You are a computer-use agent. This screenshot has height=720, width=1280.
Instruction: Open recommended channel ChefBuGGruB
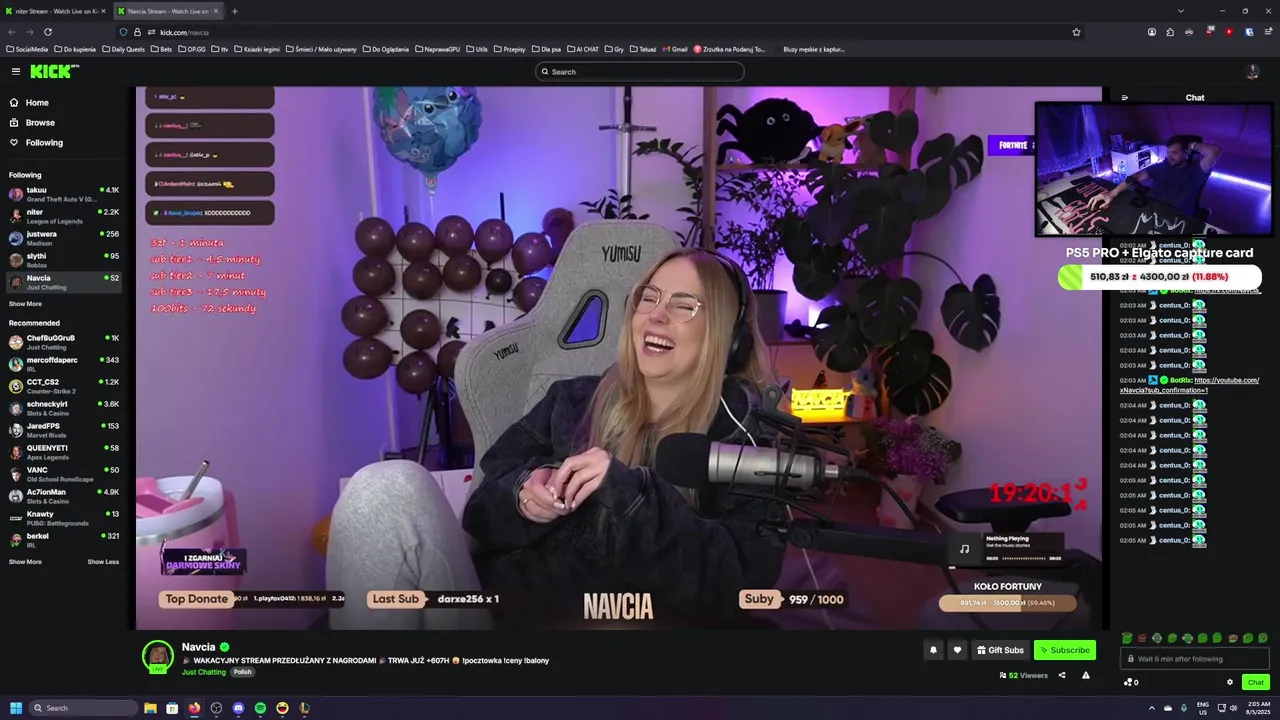[x=63, y=342]
